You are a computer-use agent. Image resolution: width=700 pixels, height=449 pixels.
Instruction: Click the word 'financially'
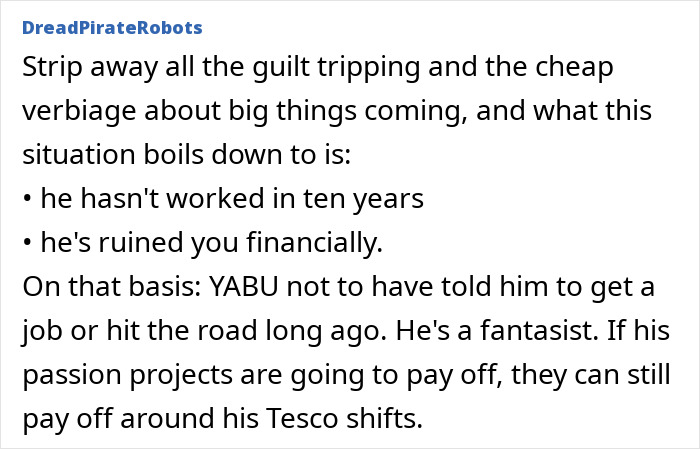point(314,243)
